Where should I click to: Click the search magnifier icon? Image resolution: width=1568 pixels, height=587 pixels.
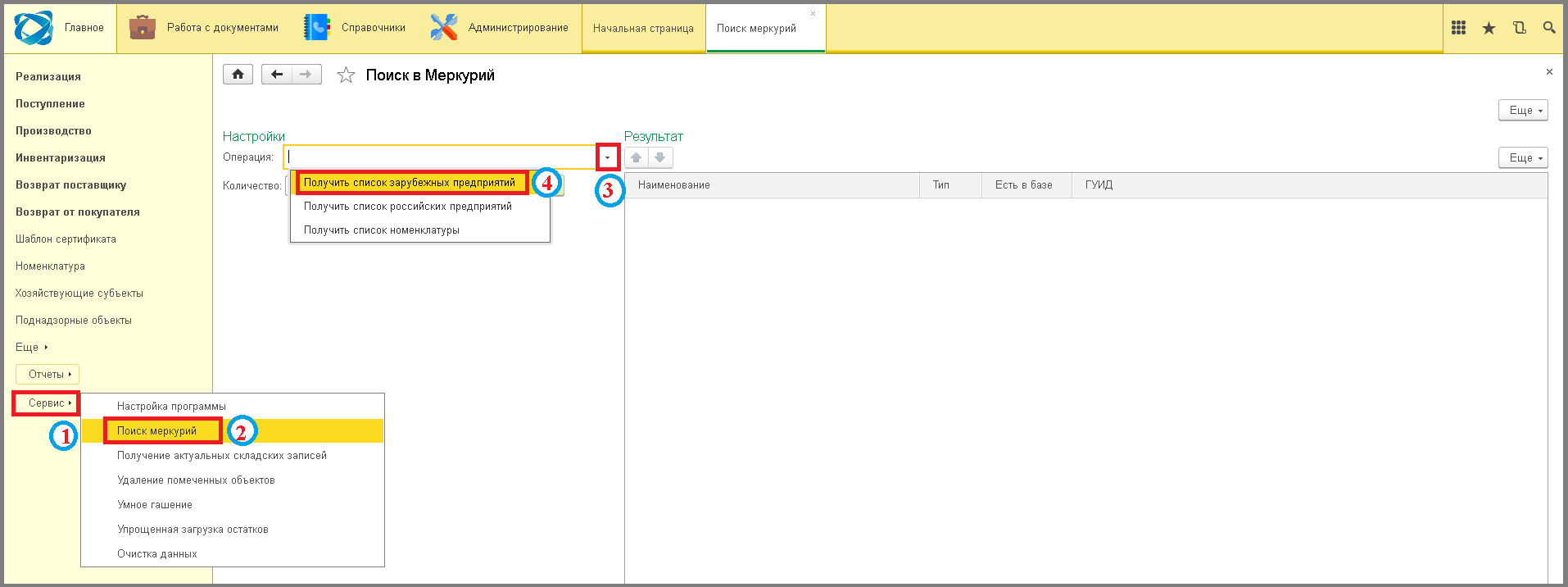click(x=1549, y=28)
